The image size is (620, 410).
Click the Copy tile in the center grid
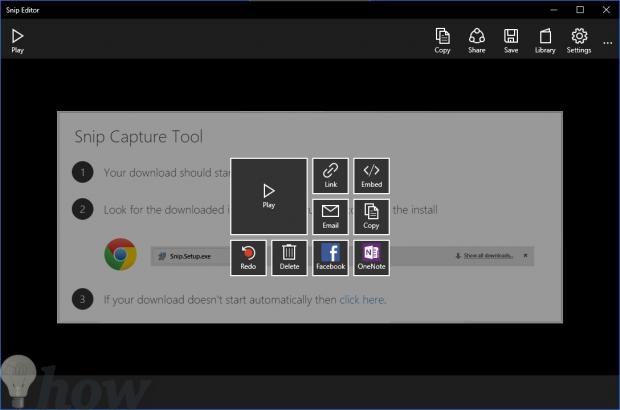point(371,216)
